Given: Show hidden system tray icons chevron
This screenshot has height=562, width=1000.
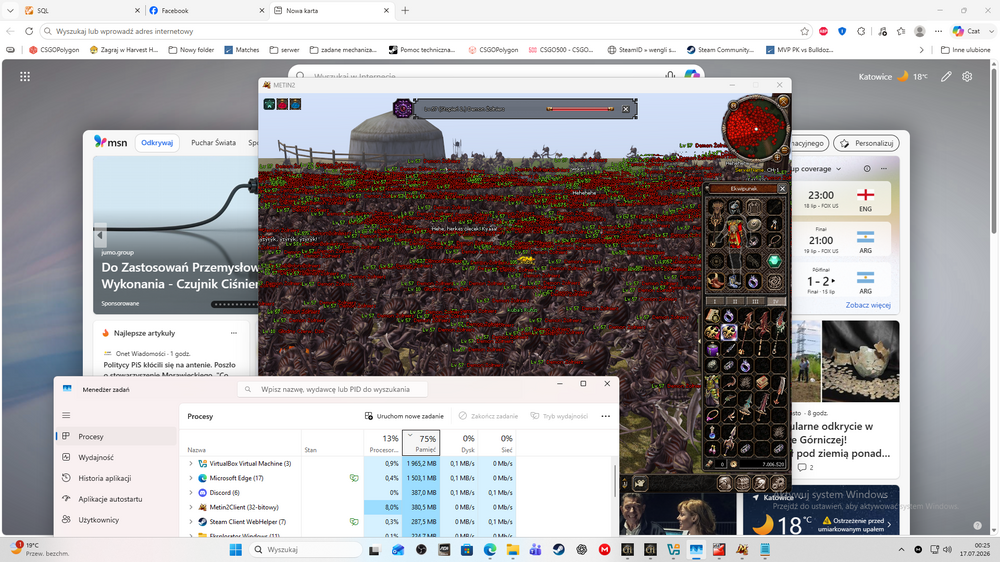Looking at the screenshot, I should tap(901, 550).
